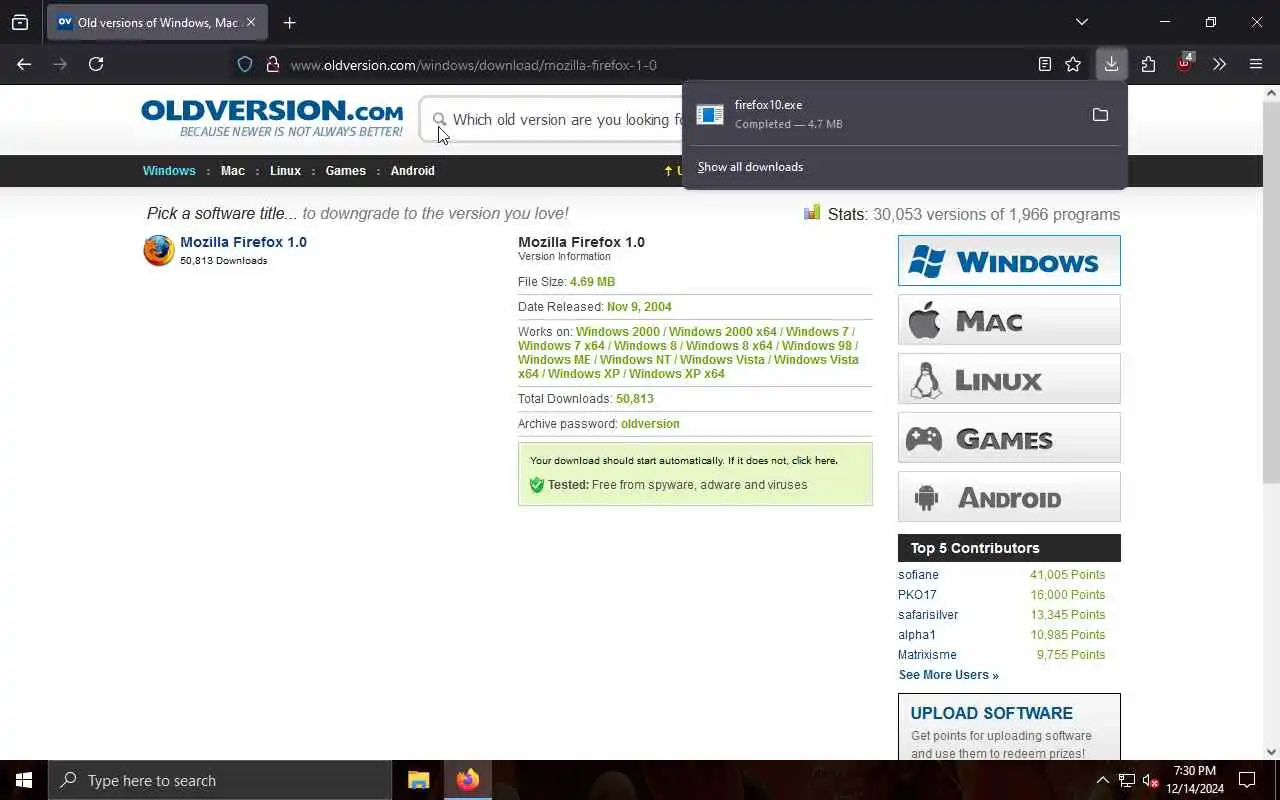
Task: Click the Windows platform banner button
Action: point(1009,261)
